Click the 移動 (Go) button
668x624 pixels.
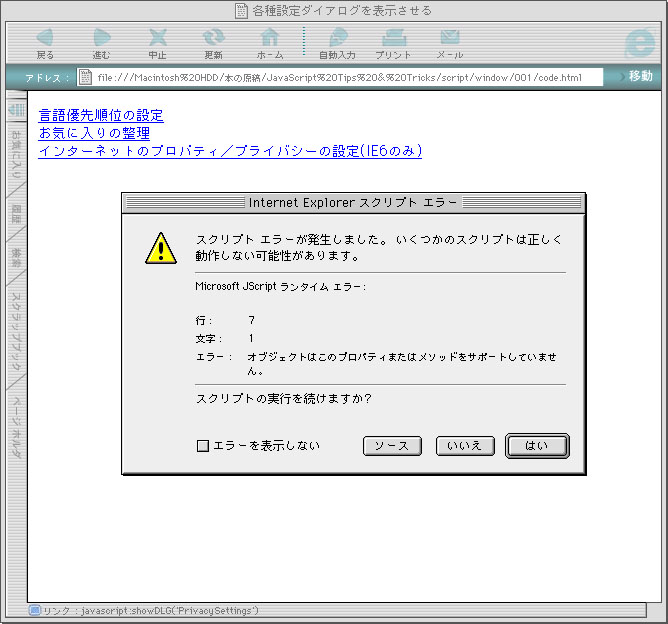point(640,76)
